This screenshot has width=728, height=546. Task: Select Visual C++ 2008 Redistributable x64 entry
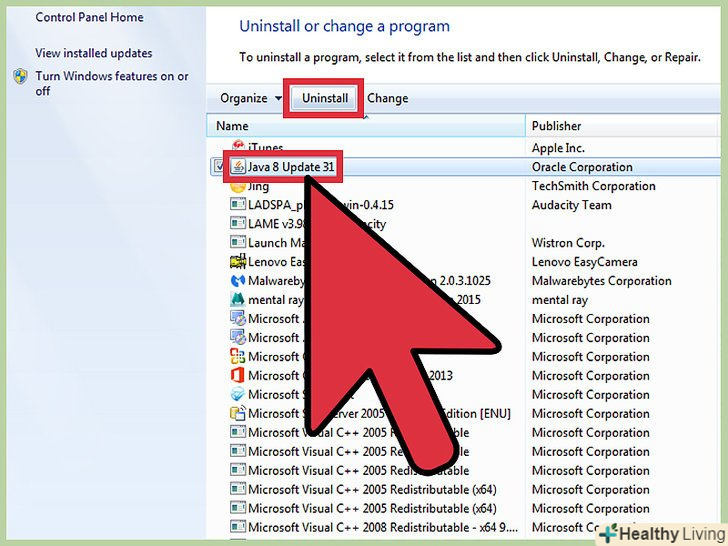point(383,527)
